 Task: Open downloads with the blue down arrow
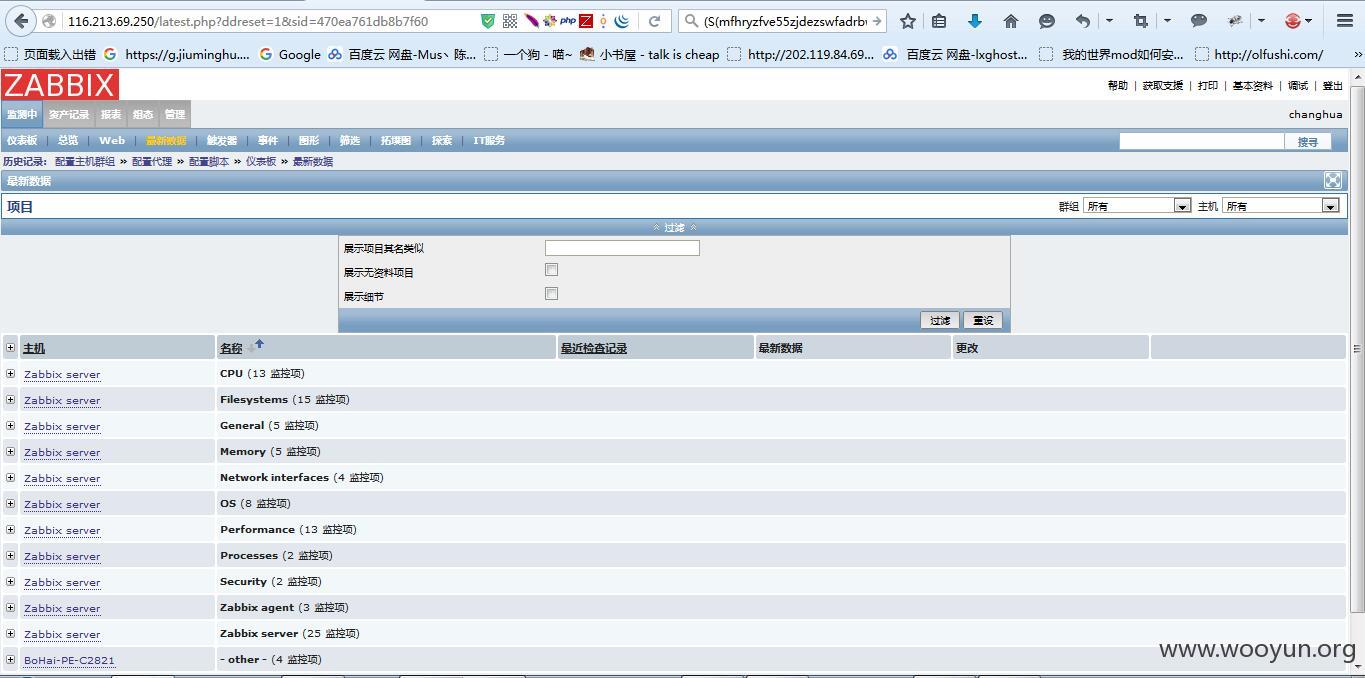[975, 21]
